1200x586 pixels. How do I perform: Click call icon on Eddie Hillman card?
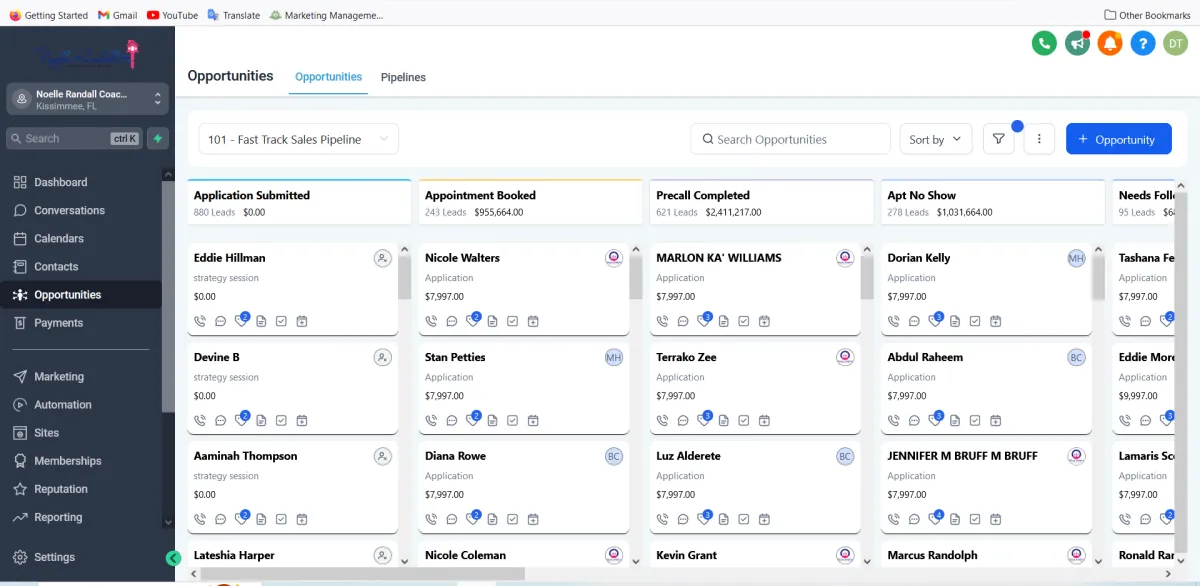click(200, 321)
